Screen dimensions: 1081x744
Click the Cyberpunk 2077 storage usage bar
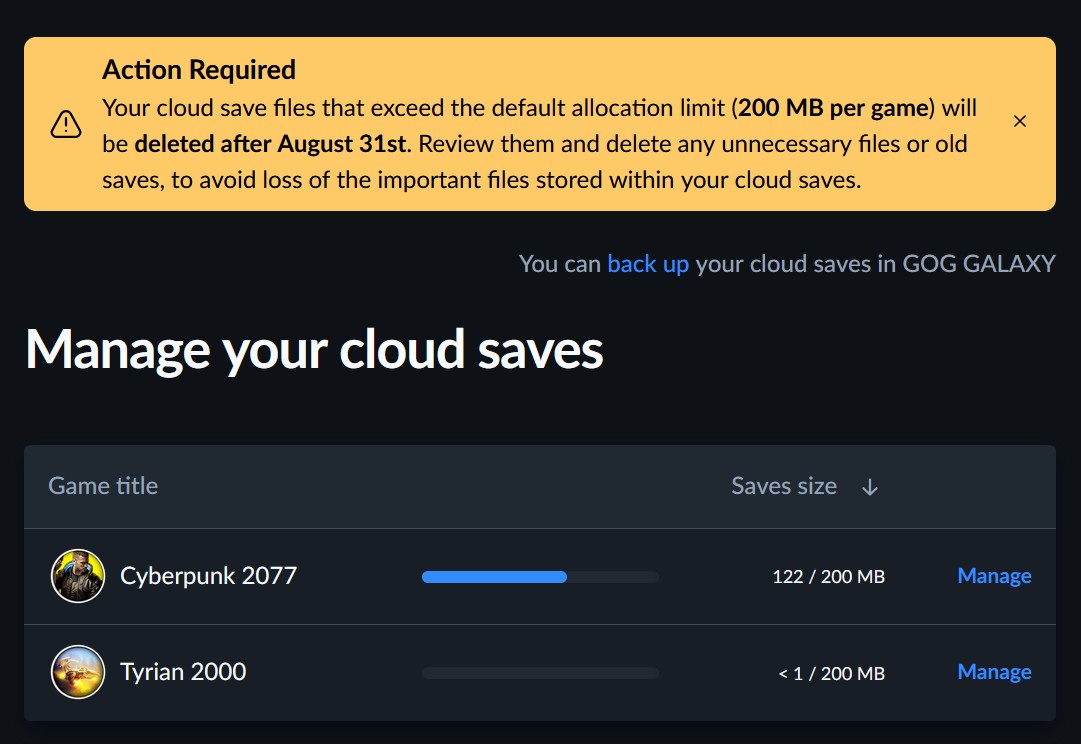[540, 577]
